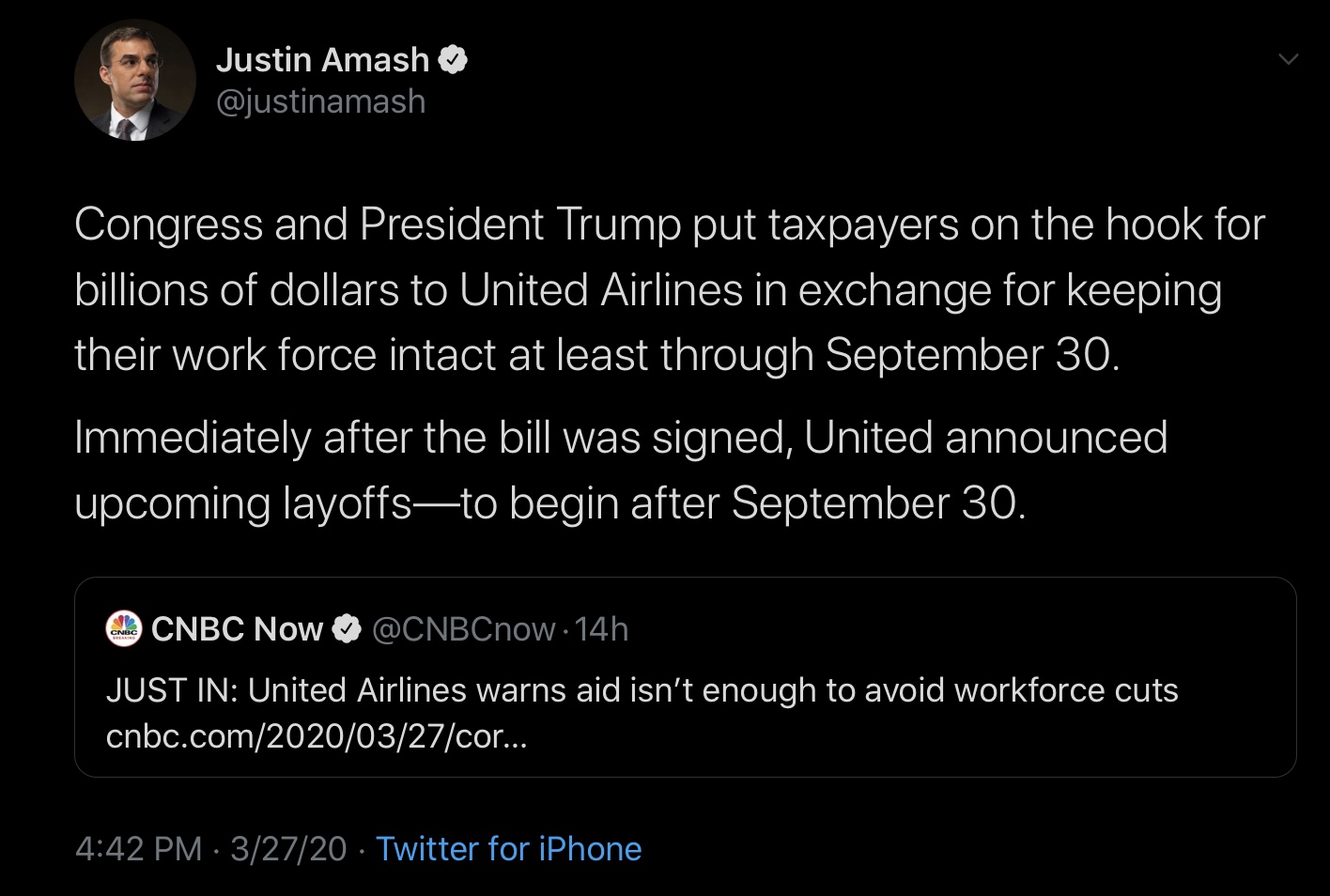Image resolution: width=1330 pixels, height=896 pixels.
Task: Click the phrase 'upcoming layoffs' in the tweet
Action: pos(243,503)
